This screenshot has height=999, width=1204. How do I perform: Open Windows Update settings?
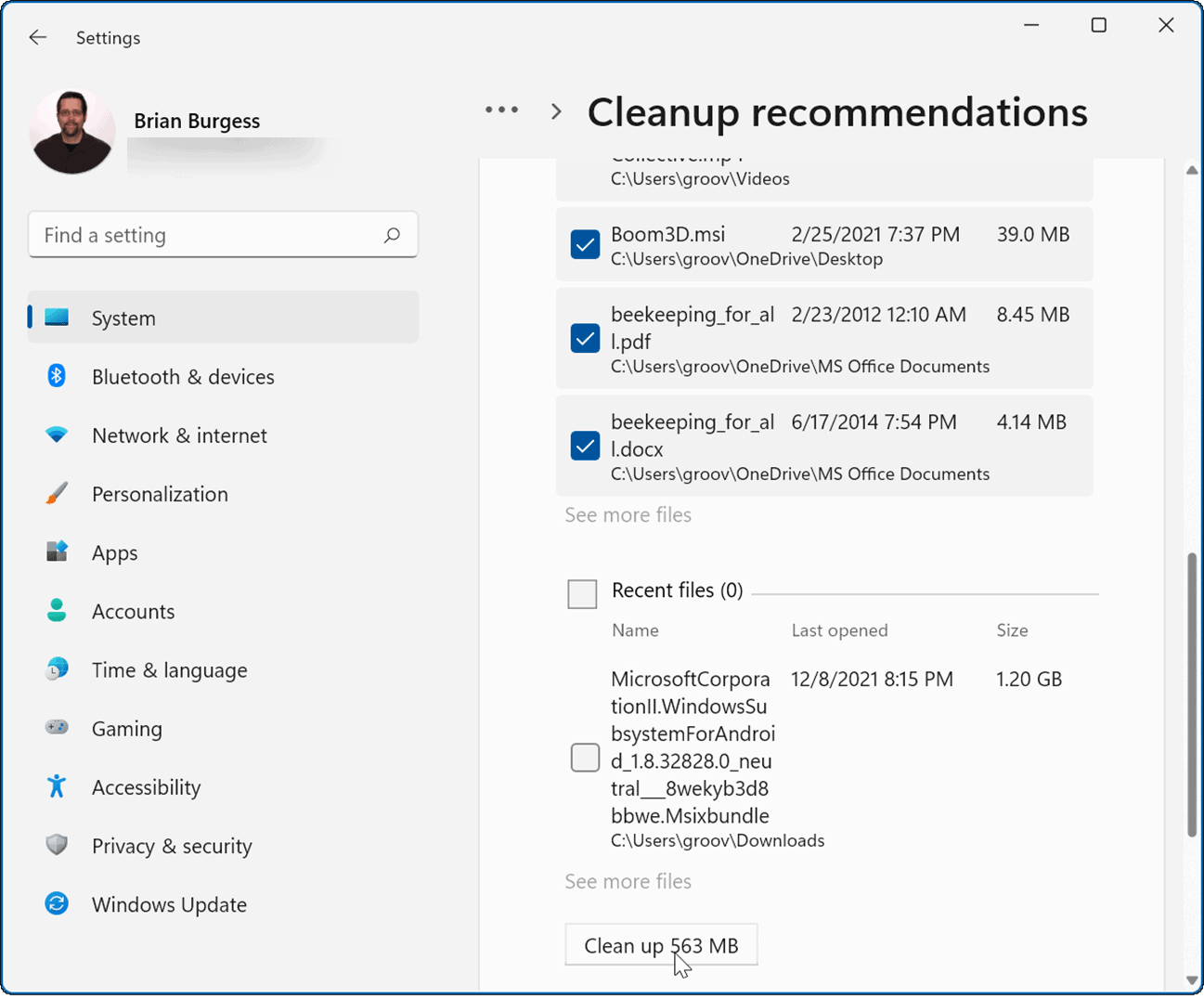[x=169, y=903]
